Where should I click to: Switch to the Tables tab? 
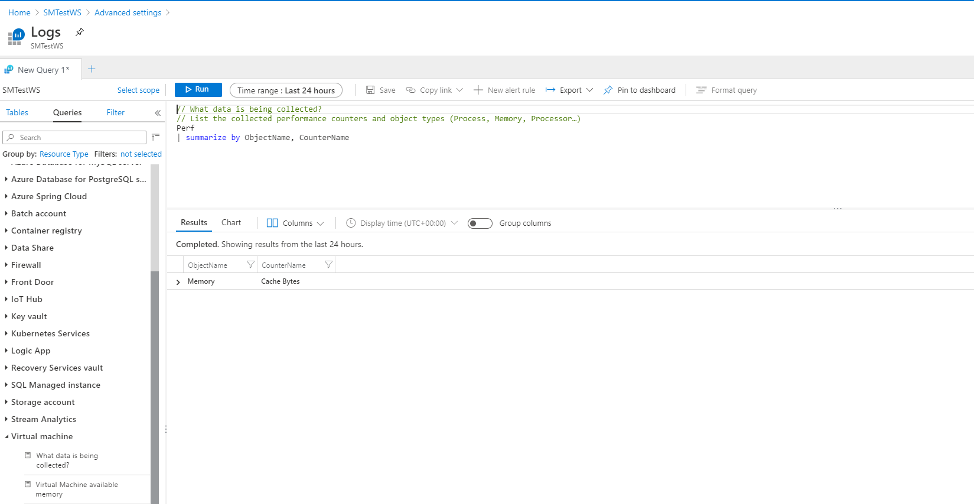(x=17, y=112)
